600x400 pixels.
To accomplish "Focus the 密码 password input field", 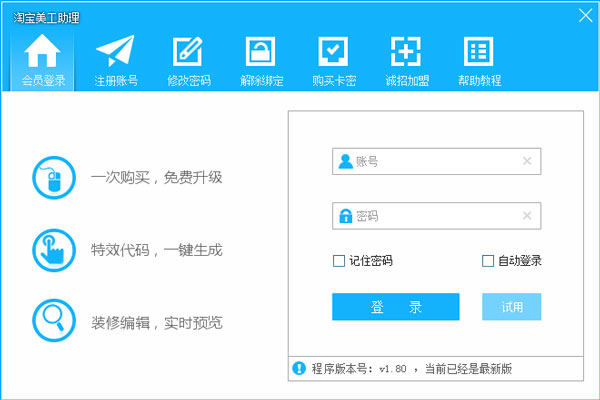I will pos(437,216).
